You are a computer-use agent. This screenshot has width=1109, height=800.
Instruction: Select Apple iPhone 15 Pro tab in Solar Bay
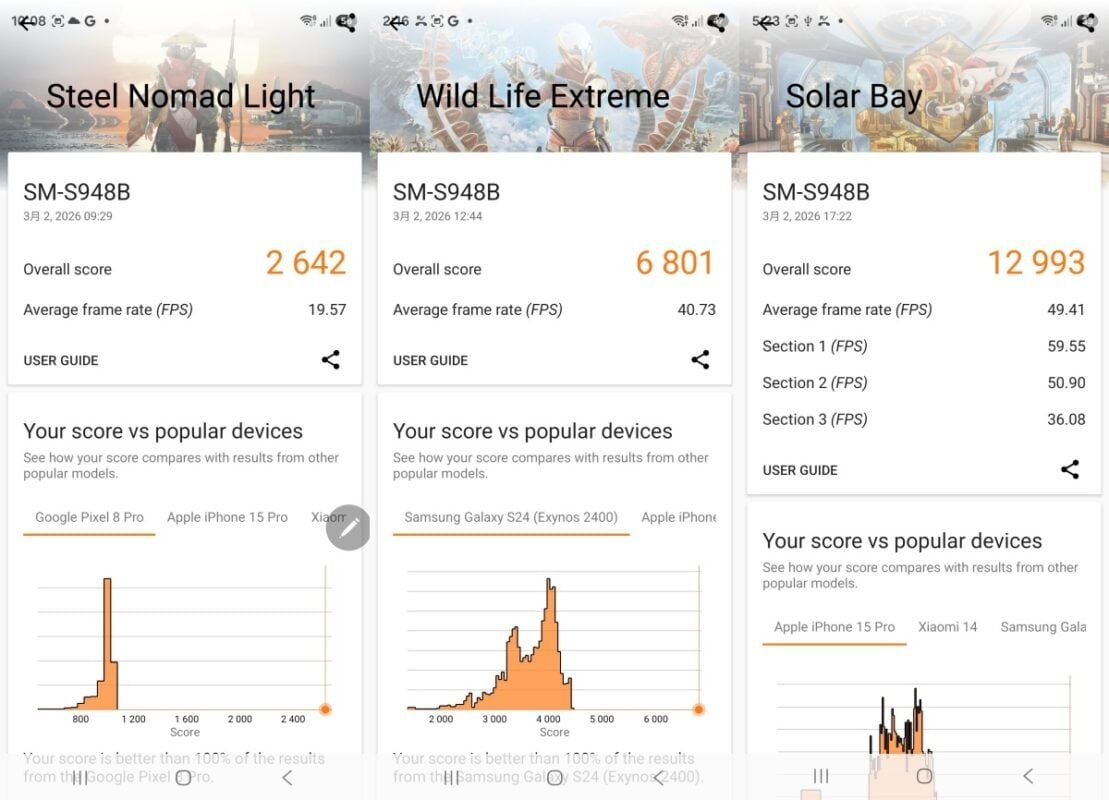[x=834, y=627]
